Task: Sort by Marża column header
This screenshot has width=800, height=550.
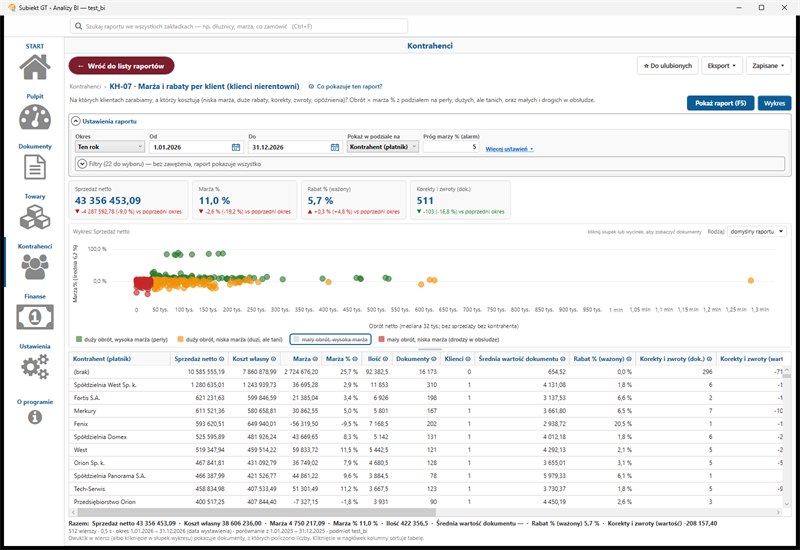Action: [x=302, y=359]
